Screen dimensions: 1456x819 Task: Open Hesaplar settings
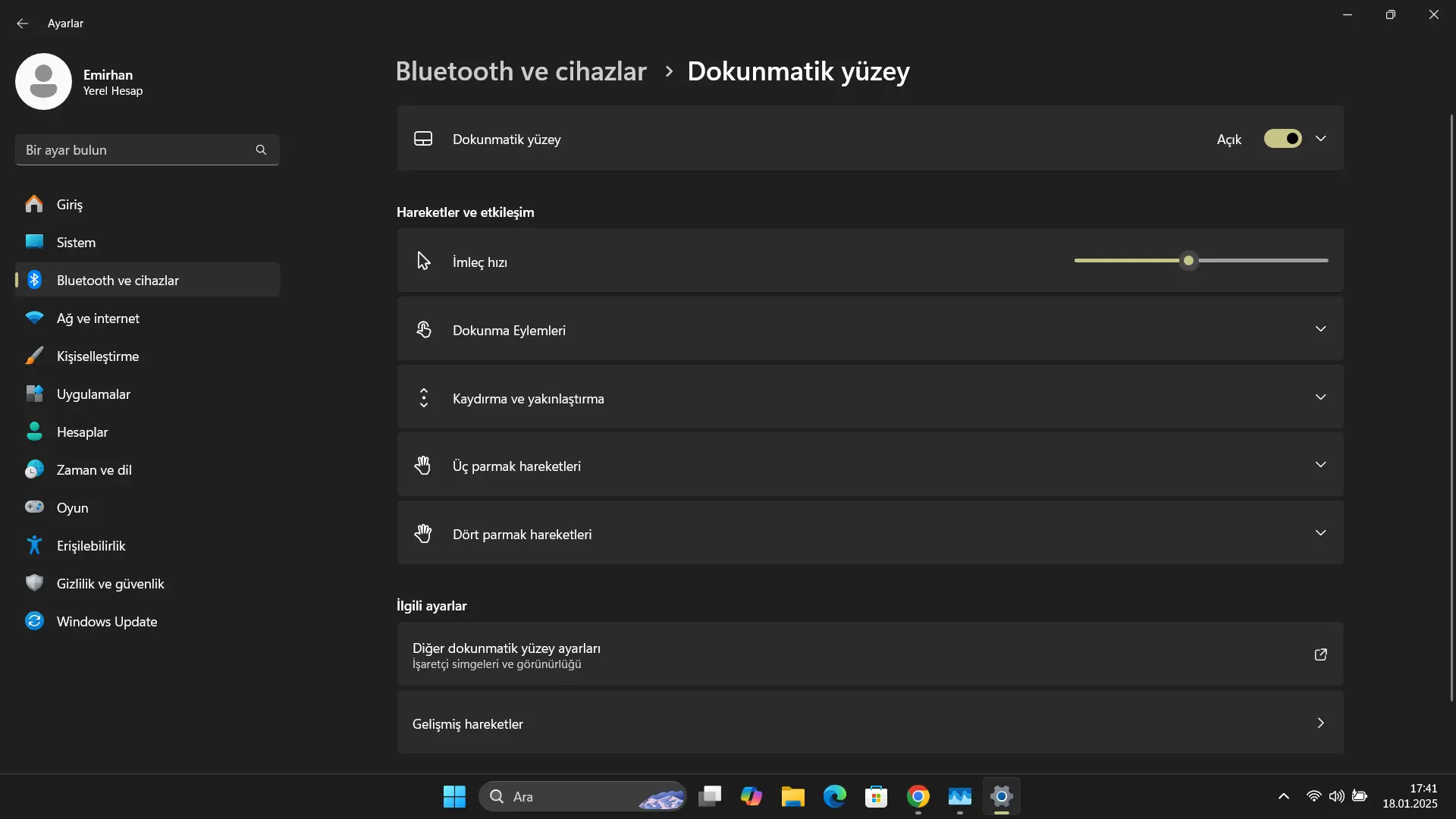(x=148, y=431)
